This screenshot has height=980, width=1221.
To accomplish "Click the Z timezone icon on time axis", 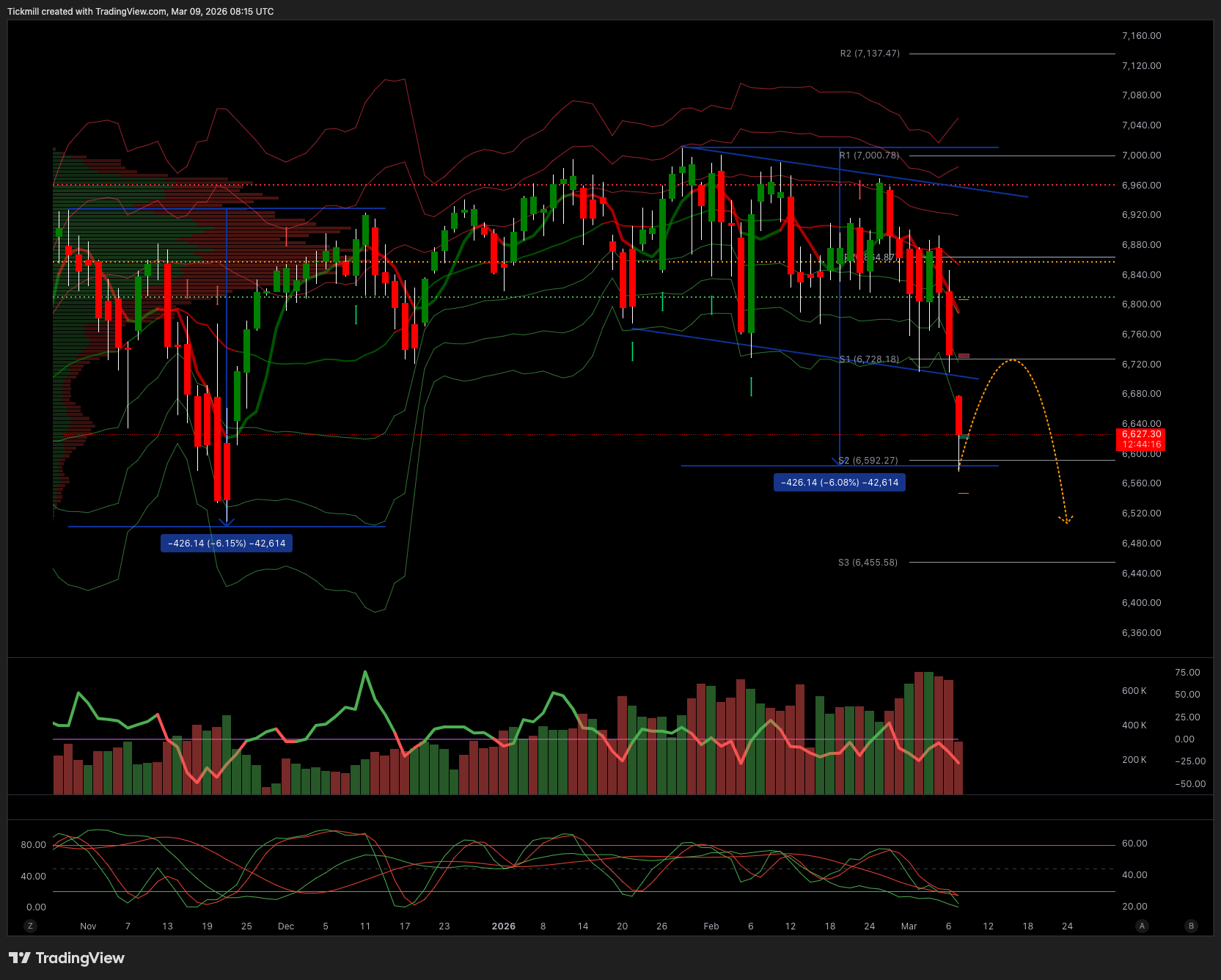I will (30, 926).
